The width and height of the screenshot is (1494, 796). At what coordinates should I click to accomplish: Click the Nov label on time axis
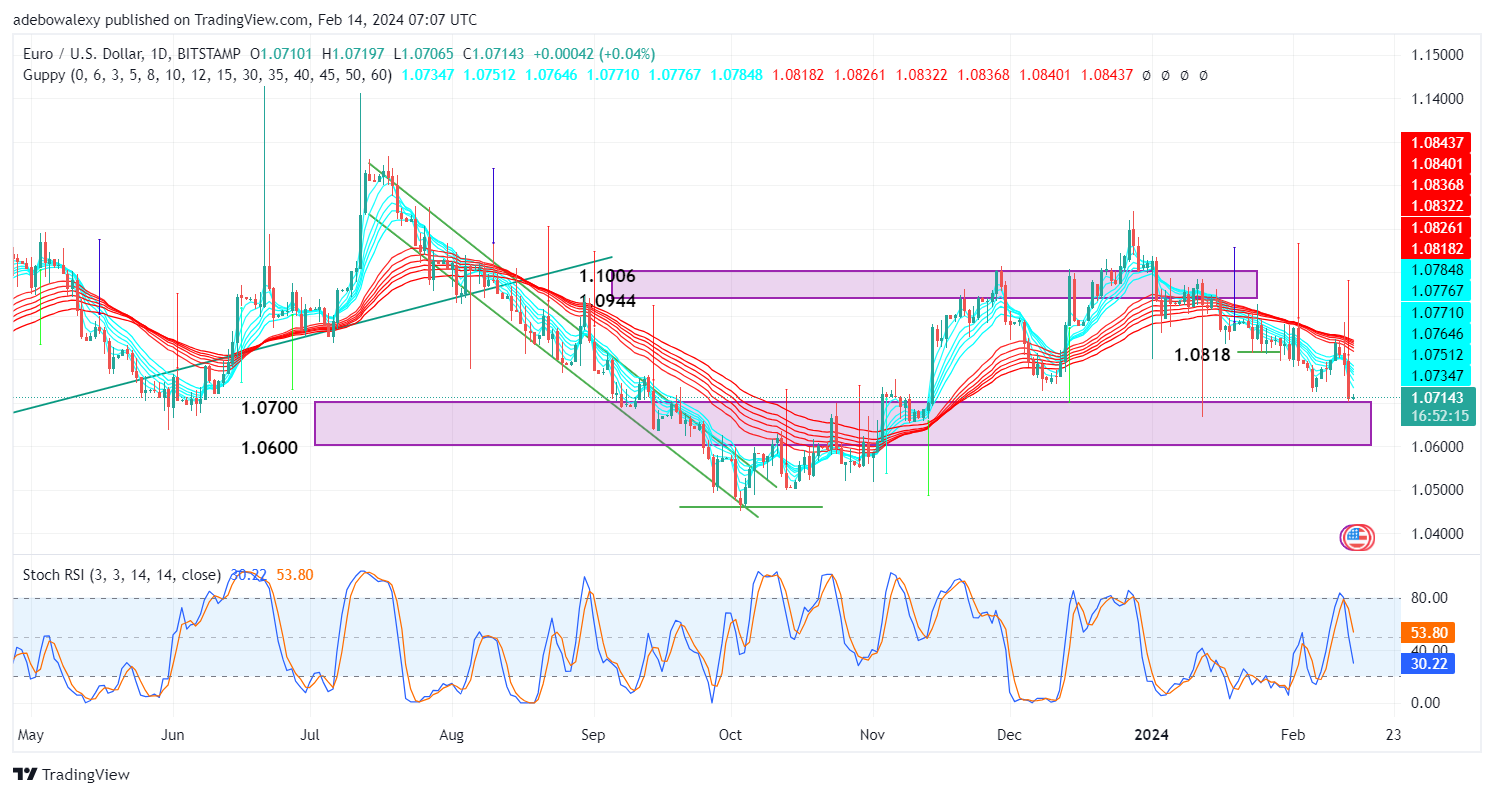[x=873, y=735]
